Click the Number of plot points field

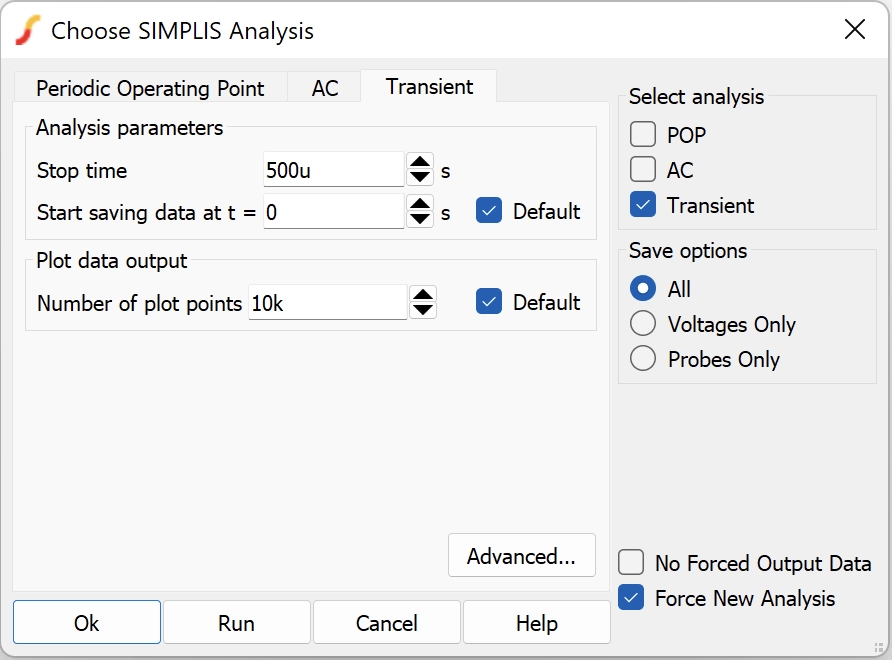click(328, 303)
